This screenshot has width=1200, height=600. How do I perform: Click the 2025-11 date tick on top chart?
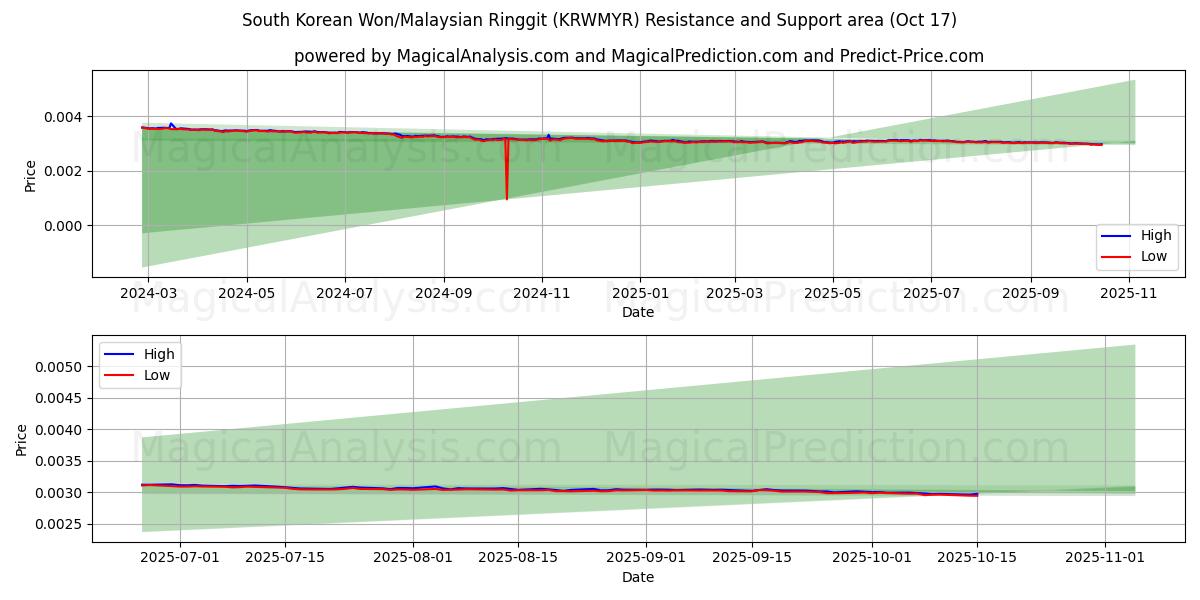(x=1129, y=294)
